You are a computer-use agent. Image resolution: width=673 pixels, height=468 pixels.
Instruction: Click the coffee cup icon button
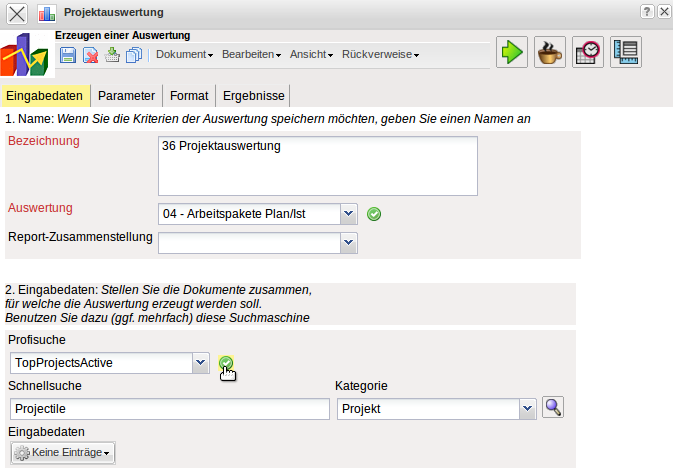tap(550, 53)
